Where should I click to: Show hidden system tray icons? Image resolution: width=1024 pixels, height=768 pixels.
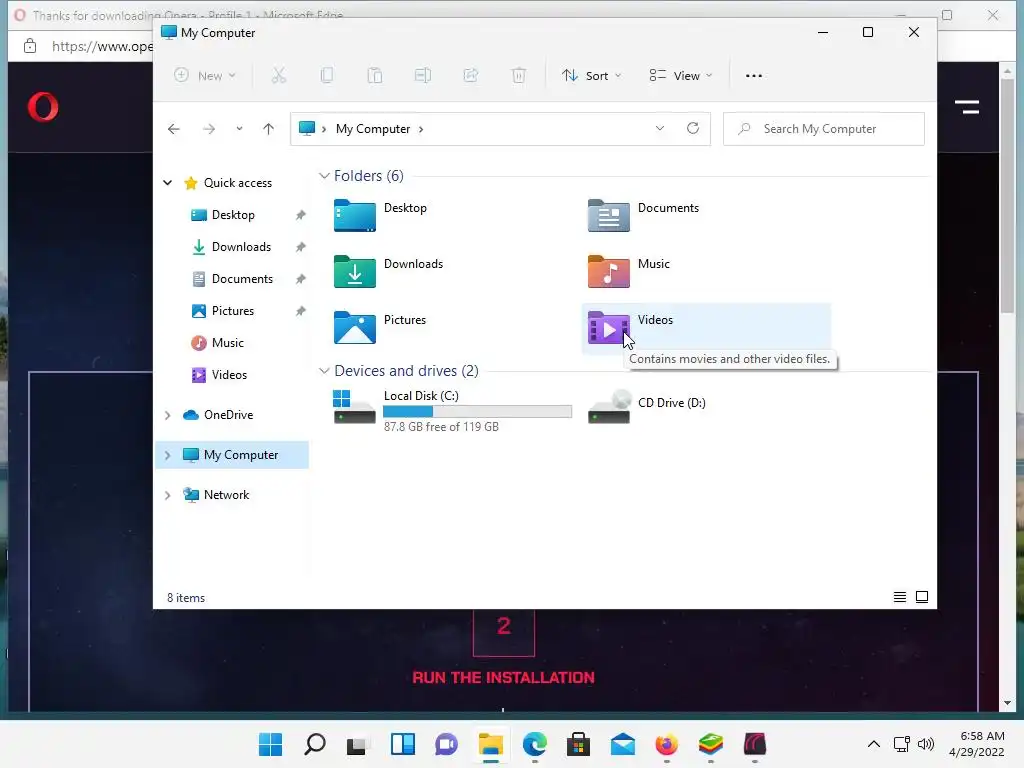874,744
